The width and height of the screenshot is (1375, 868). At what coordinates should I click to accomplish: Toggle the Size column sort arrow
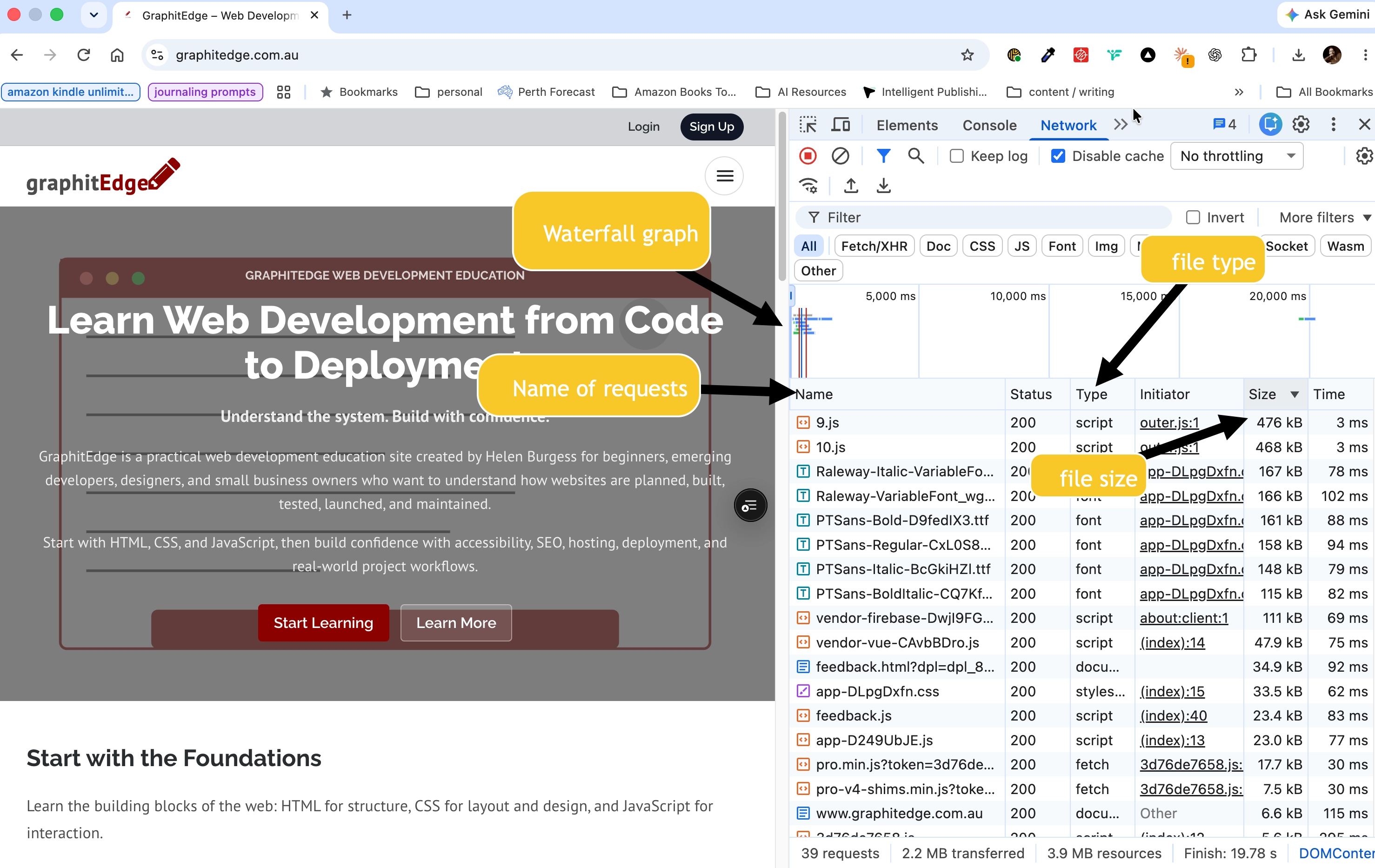click(1295, 394)
